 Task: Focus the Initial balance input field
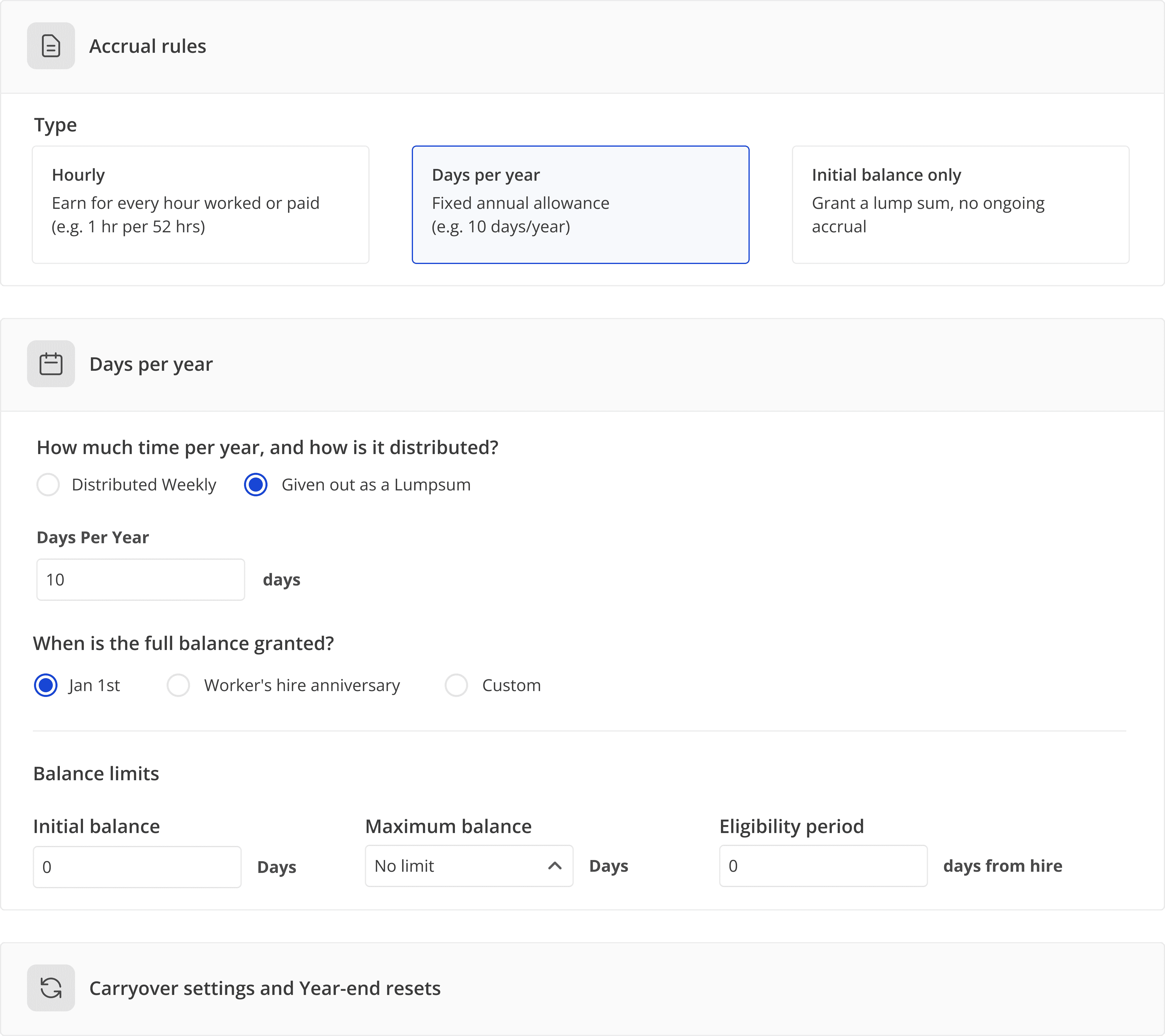pos(137,867)
